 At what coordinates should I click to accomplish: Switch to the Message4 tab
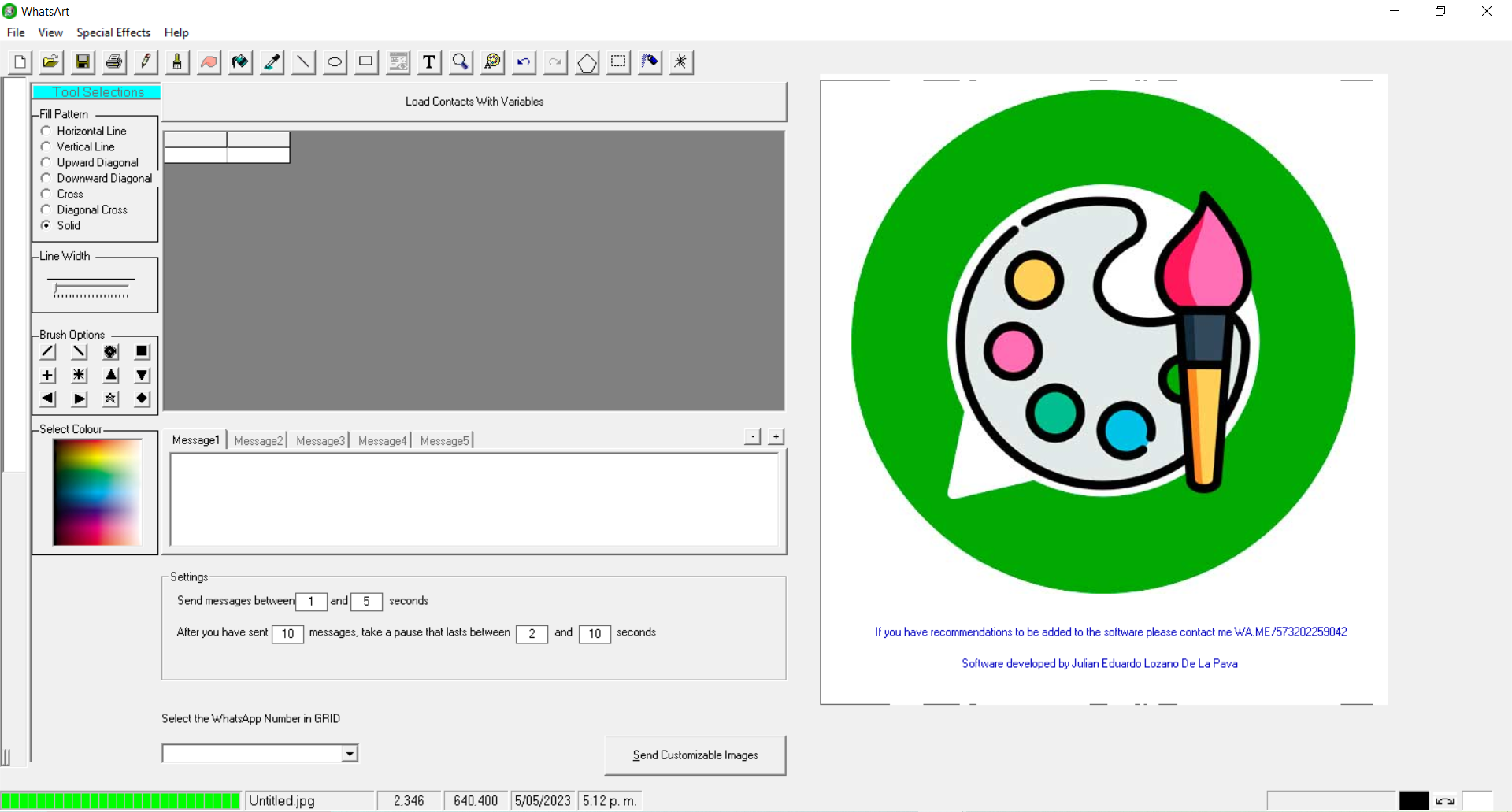point(383,441)
